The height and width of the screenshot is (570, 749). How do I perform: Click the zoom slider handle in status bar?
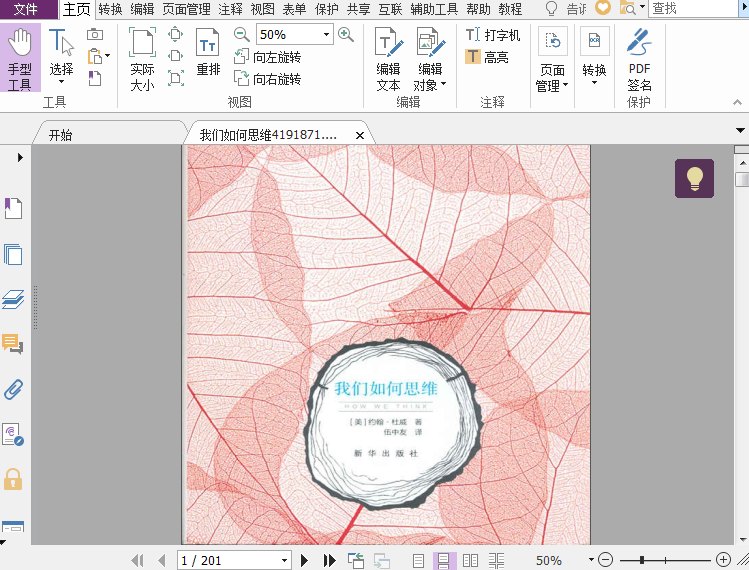tap(642, 559)
